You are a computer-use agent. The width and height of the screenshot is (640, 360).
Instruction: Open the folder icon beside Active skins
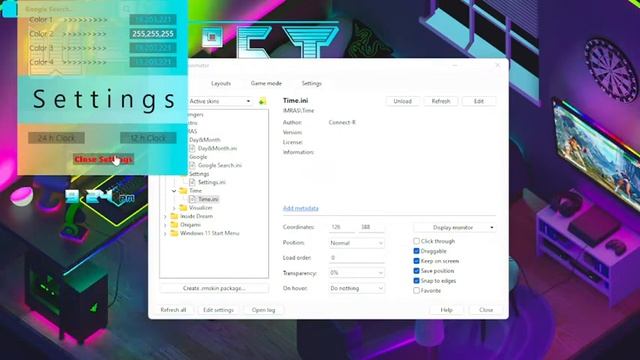coord(262,101)
